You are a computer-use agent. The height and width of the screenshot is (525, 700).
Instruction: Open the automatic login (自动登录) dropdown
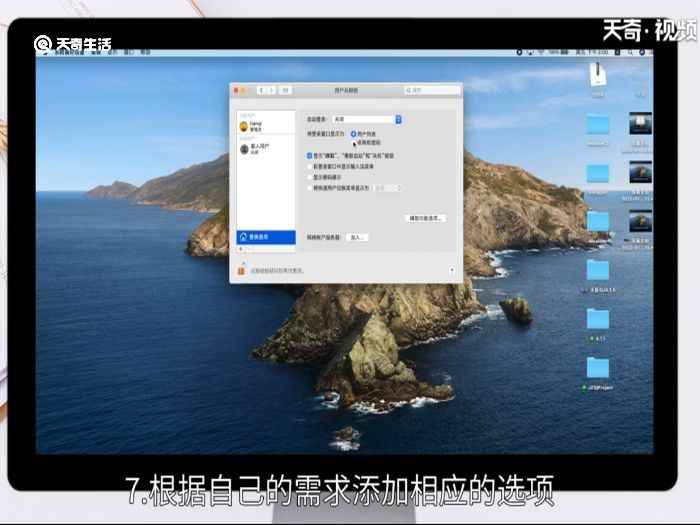[367, 119]
